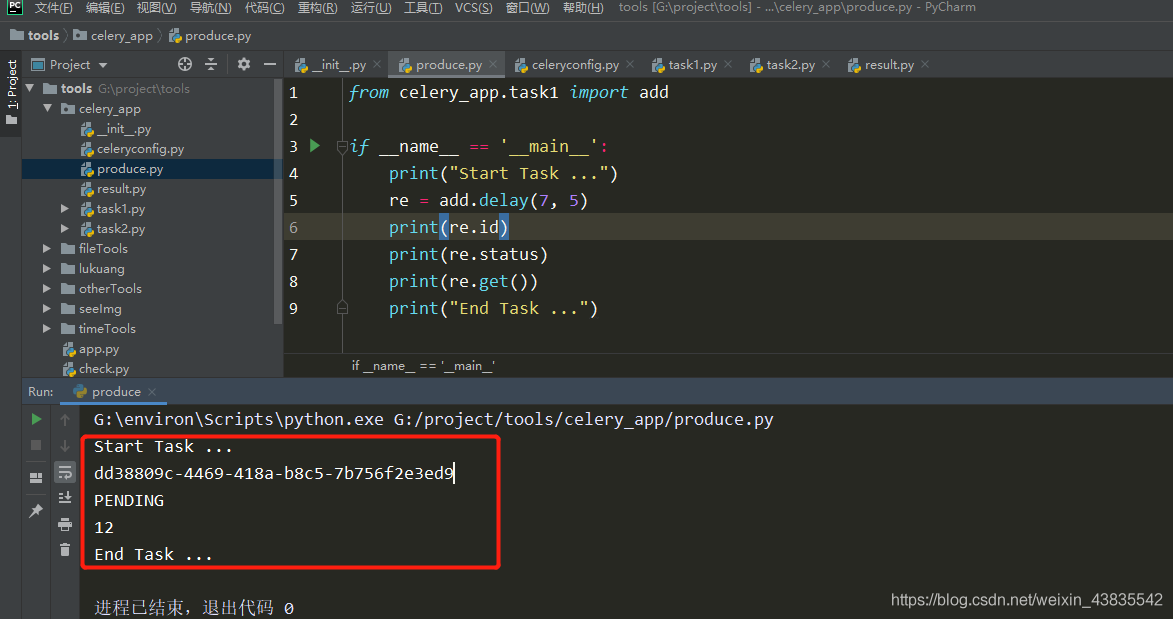Screen dimensions: 1173x619
Task: Click the editor breadcrumb if __name__ == '__main__'
Action: (423, 365)
